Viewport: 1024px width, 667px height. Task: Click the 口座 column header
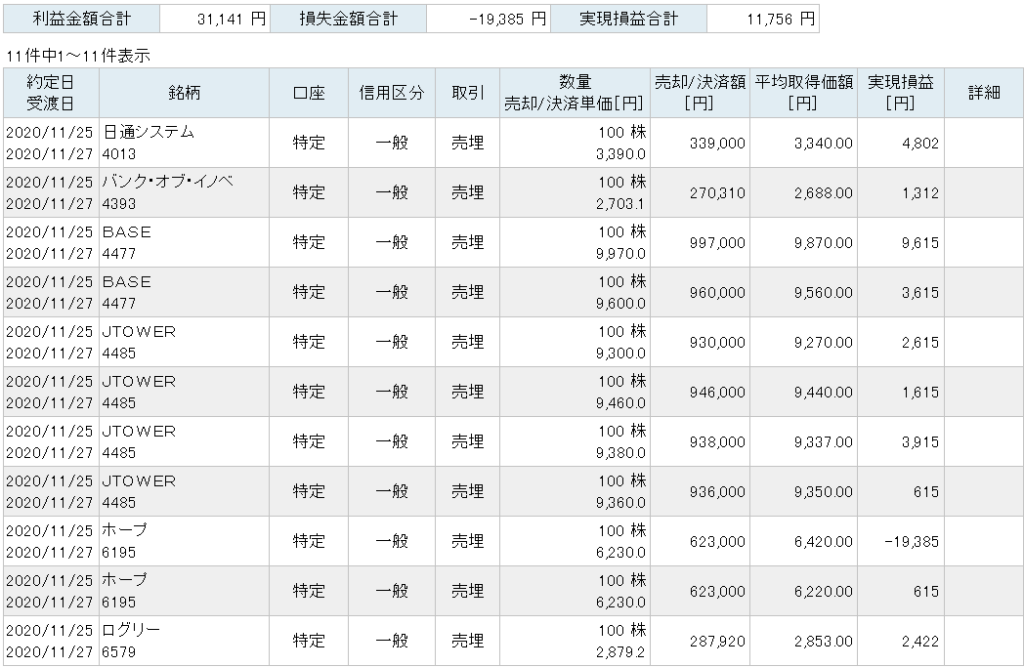[309, 93]
